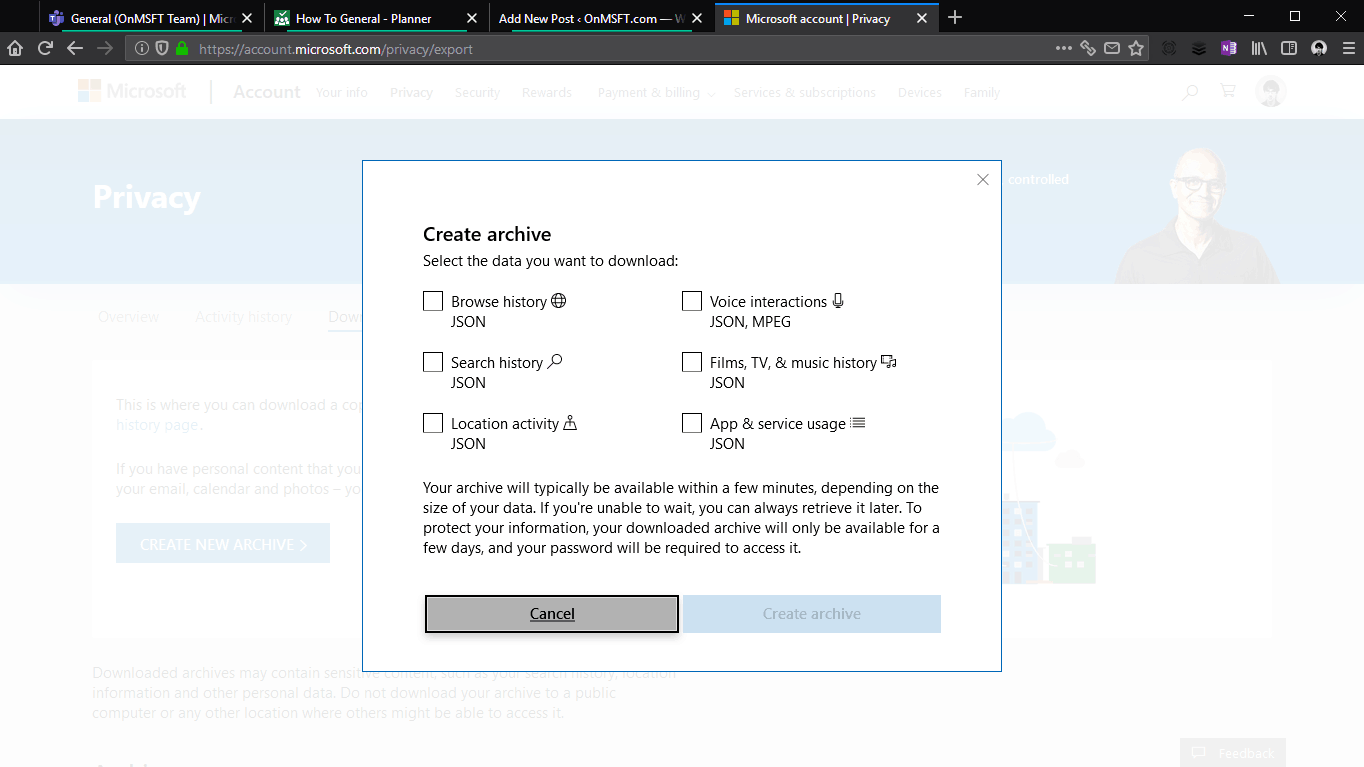The image size is (1364, 767).
Task: Click the Feedback button
Action: click(x=1233, y=753)
